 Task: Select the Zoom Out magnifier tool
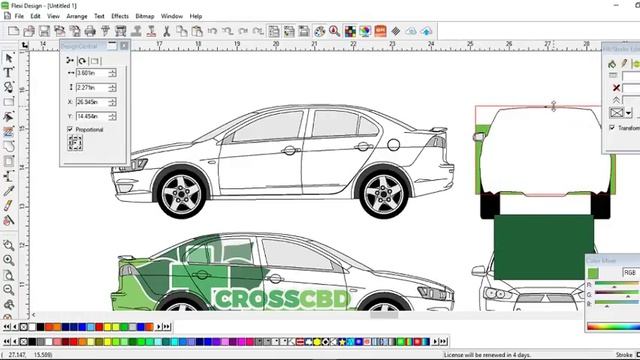(9, 290)
